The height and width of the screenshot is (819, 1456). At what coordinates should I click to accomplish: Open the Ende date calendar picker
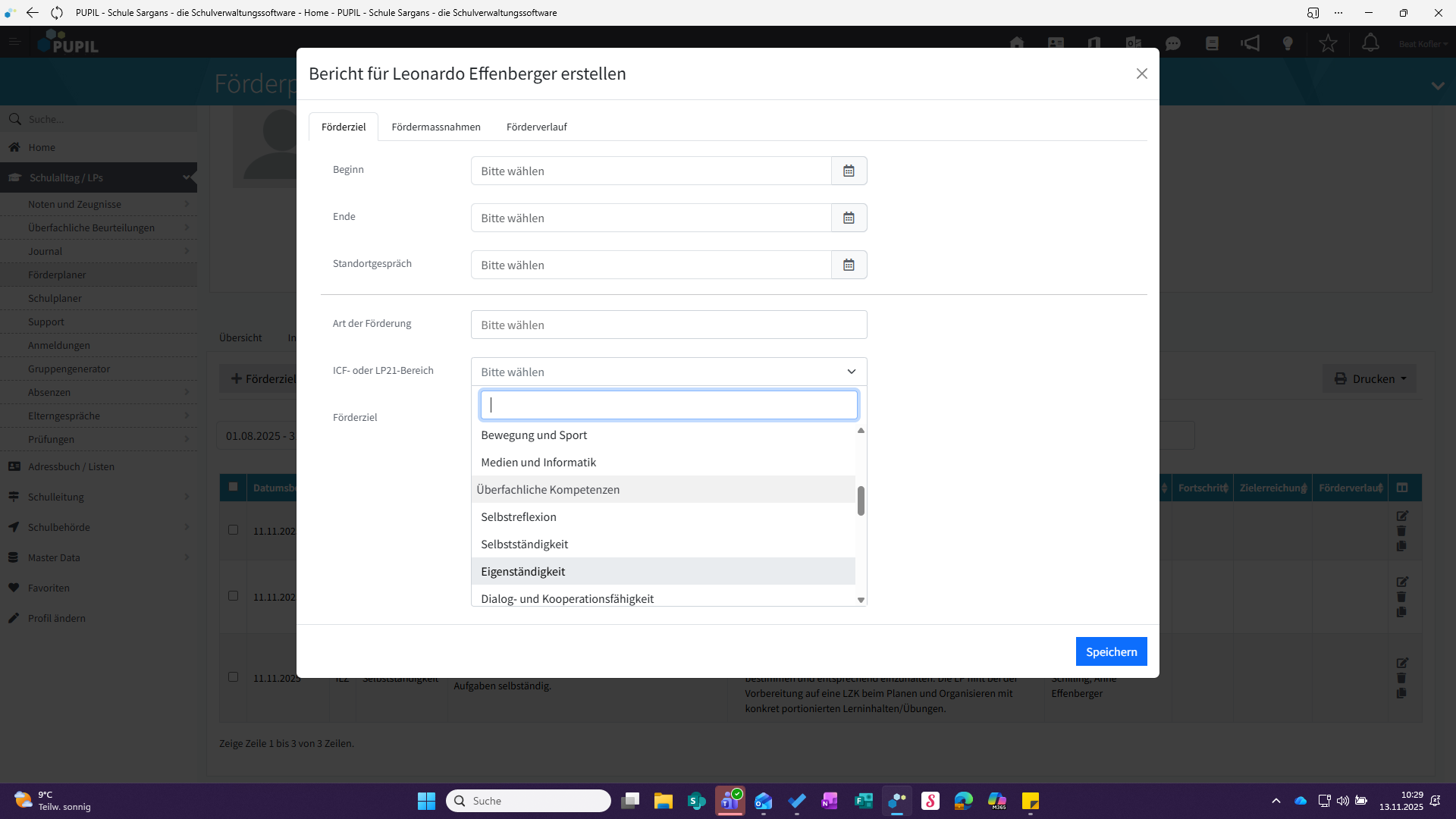(x=849, y=218)
